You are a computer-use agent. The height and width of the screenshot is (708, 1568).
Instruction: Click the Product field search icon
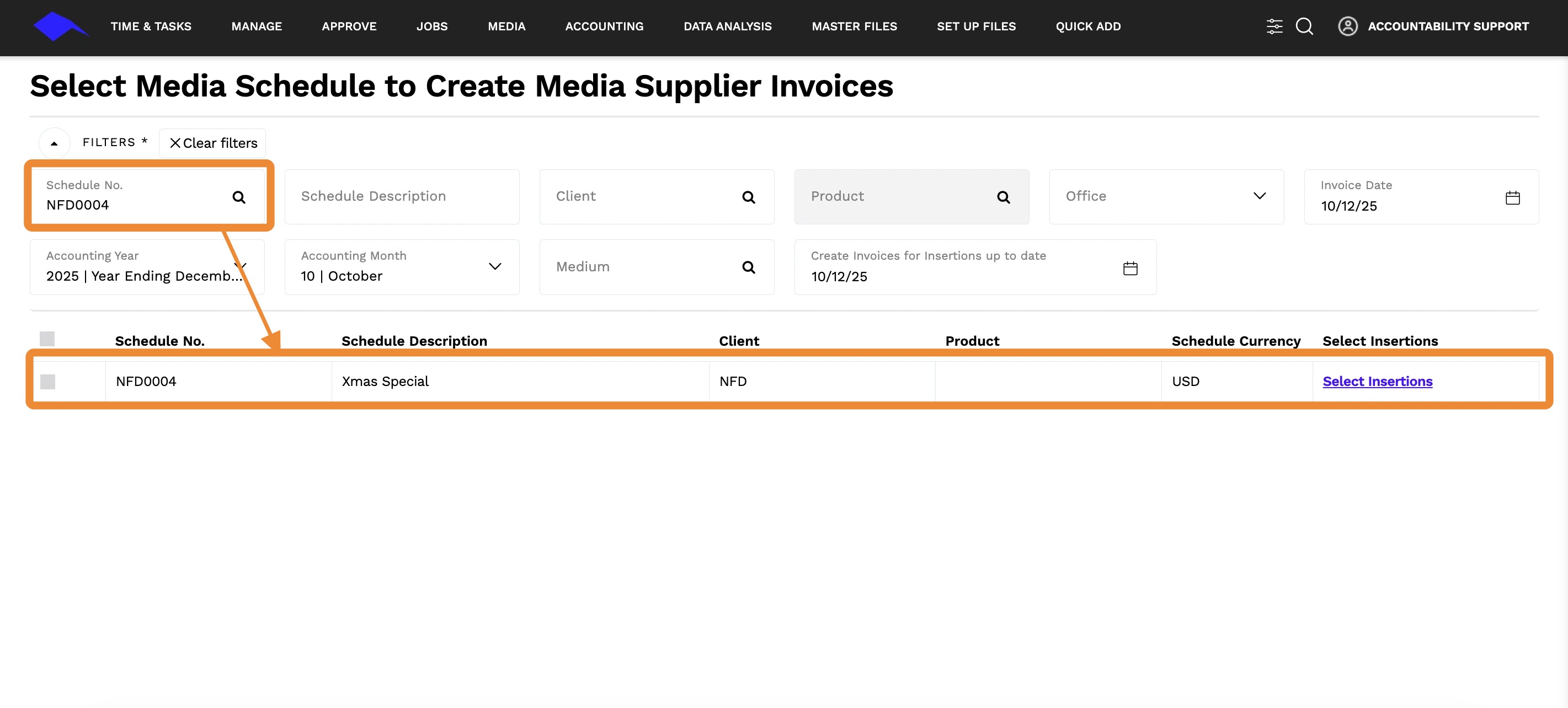(1003, 197)
